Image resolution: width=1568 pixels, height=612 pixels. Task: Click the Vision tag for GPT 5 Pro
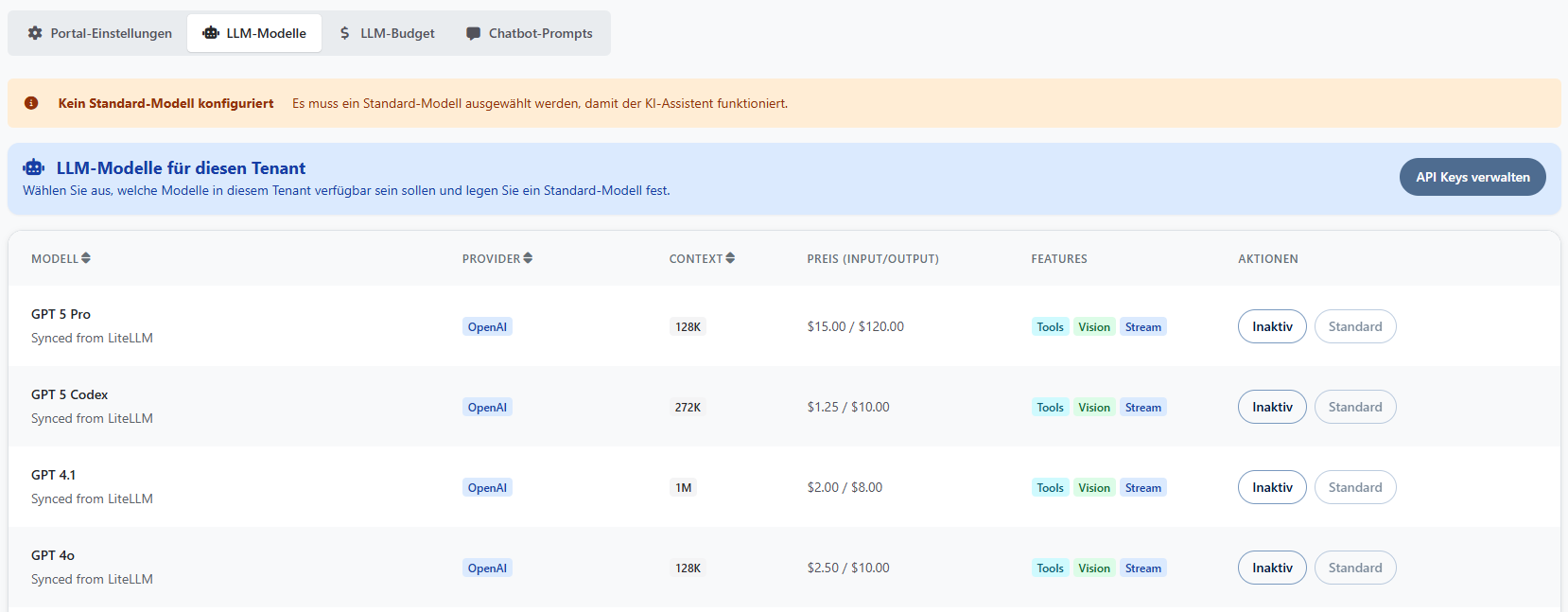click(x=1094, y=327)
